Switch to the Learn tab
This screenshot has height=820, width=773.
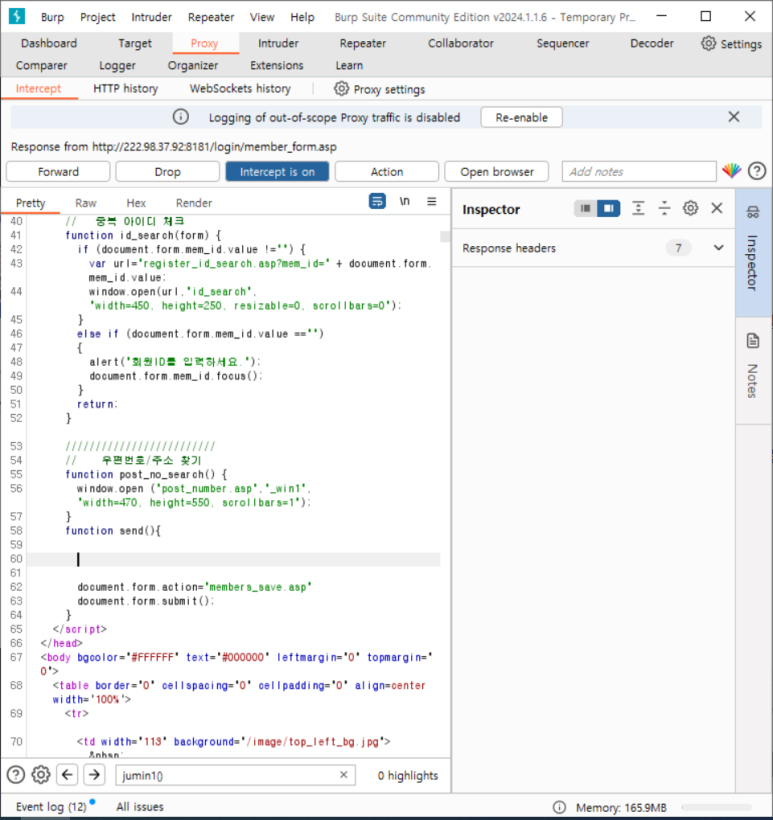349,65
